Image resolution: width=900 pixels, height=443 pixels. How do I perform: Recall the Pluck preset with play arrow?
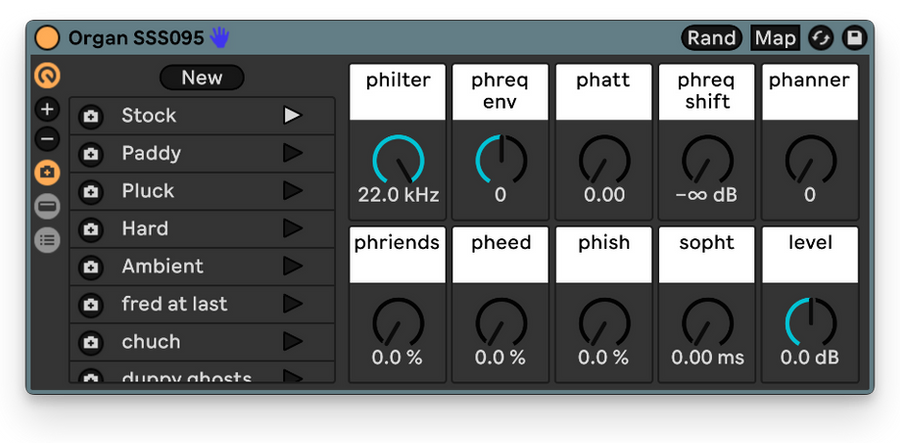point(293,191)
